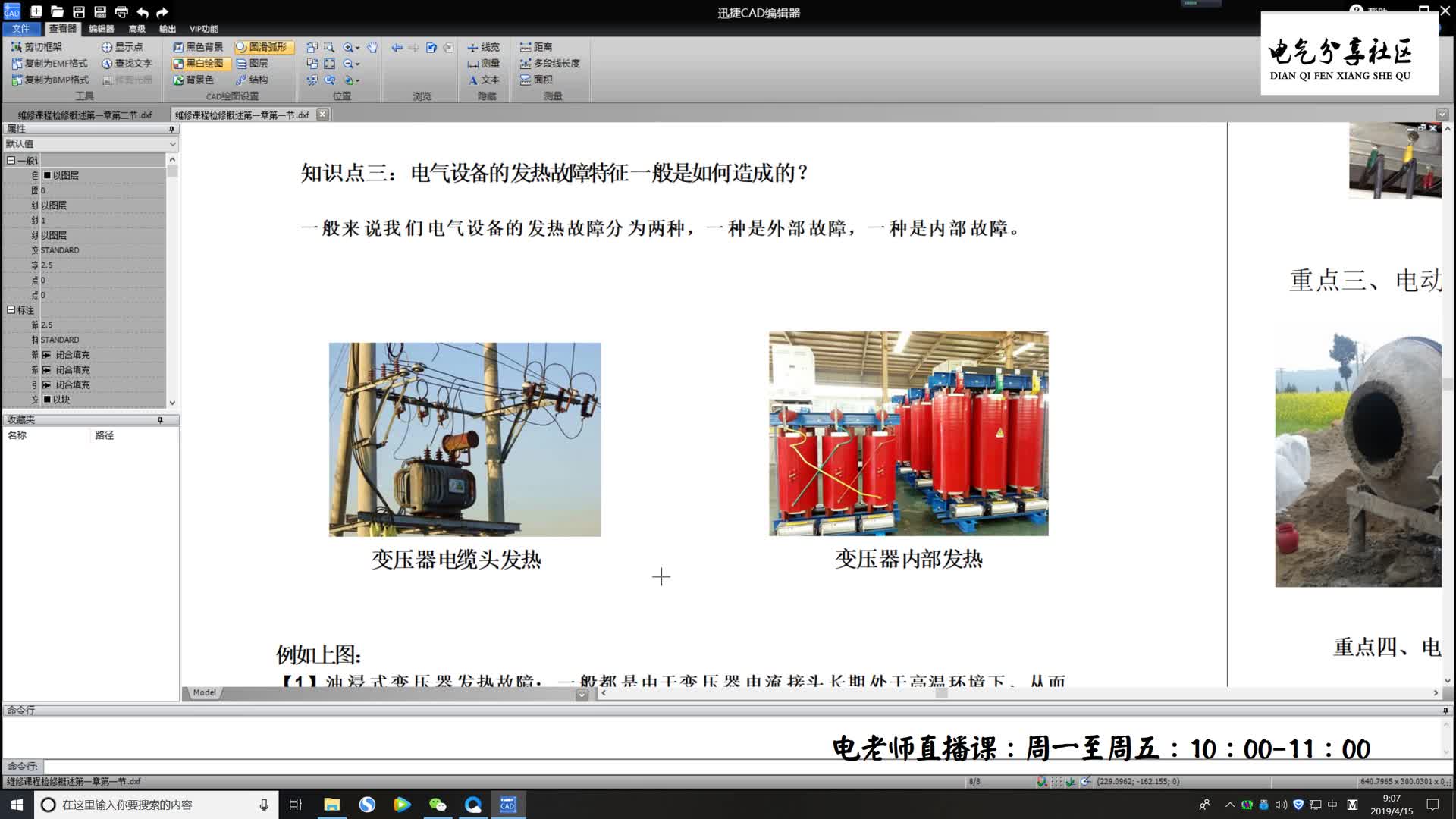Toggle 线宽 line width display

(483, 47)
